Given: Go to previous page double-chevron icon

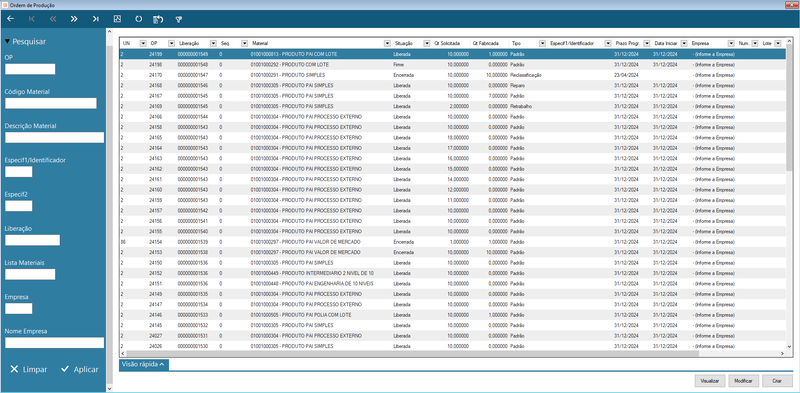Looking at the screenshot, I should (53, 19).
